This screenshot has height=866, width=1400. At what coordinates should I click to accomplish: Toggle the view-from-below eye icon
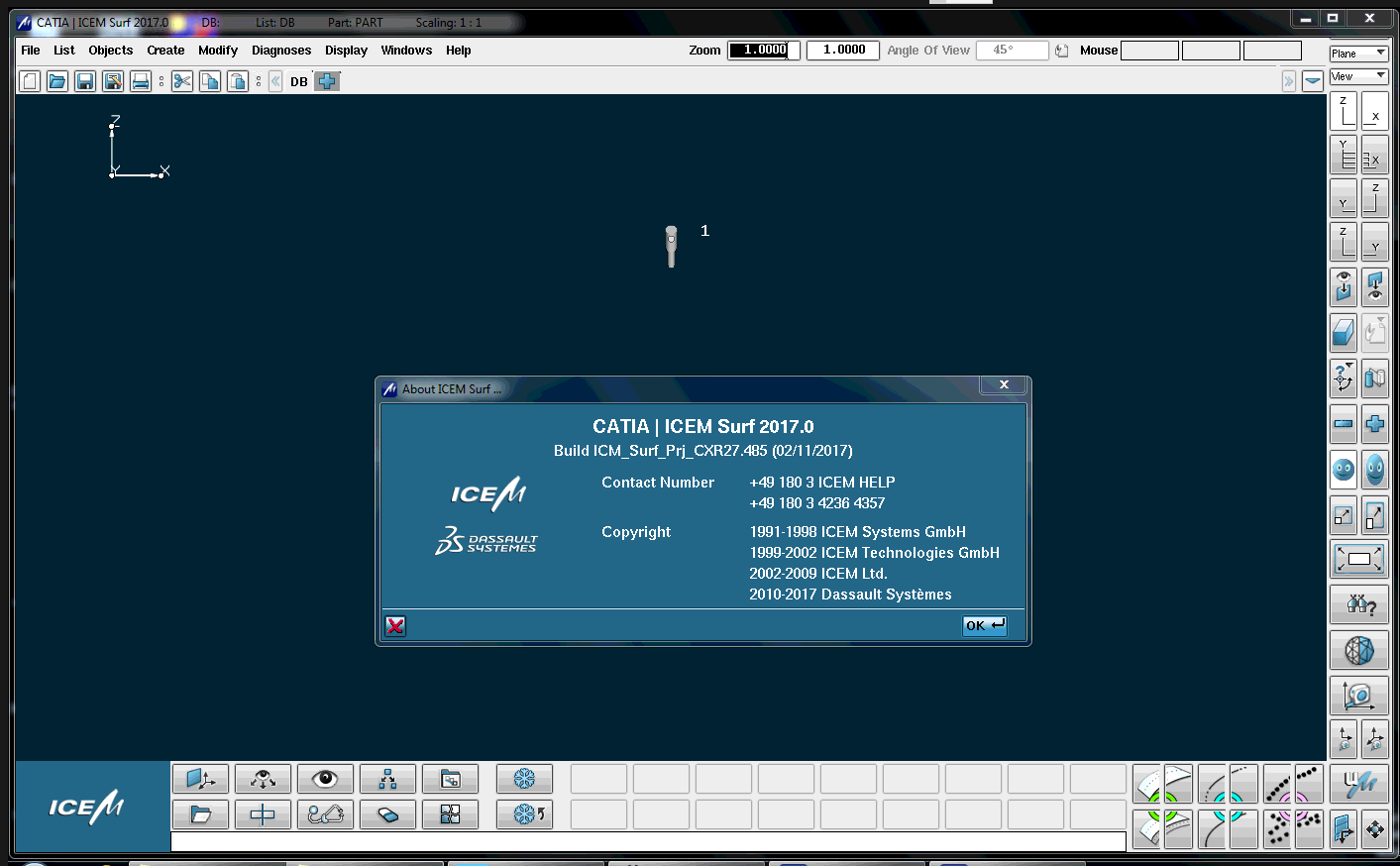[x=1375, y=286]
